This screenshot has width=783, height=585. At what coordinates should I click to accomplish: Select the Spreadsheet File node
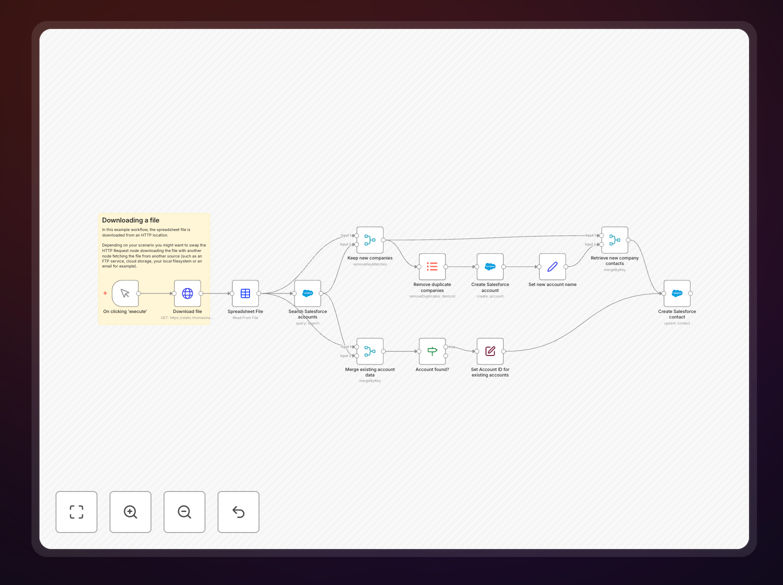245,293
